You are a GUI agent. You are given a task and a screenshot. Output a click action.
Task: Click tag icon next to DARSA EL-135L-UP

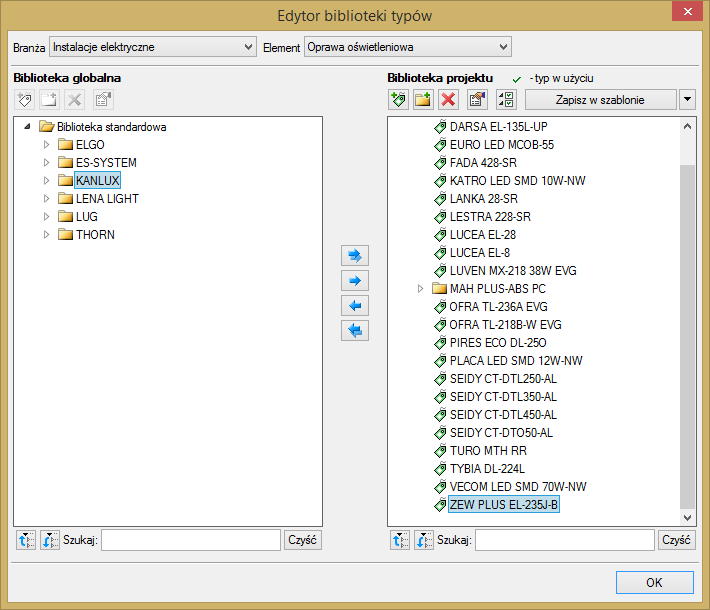440,127
